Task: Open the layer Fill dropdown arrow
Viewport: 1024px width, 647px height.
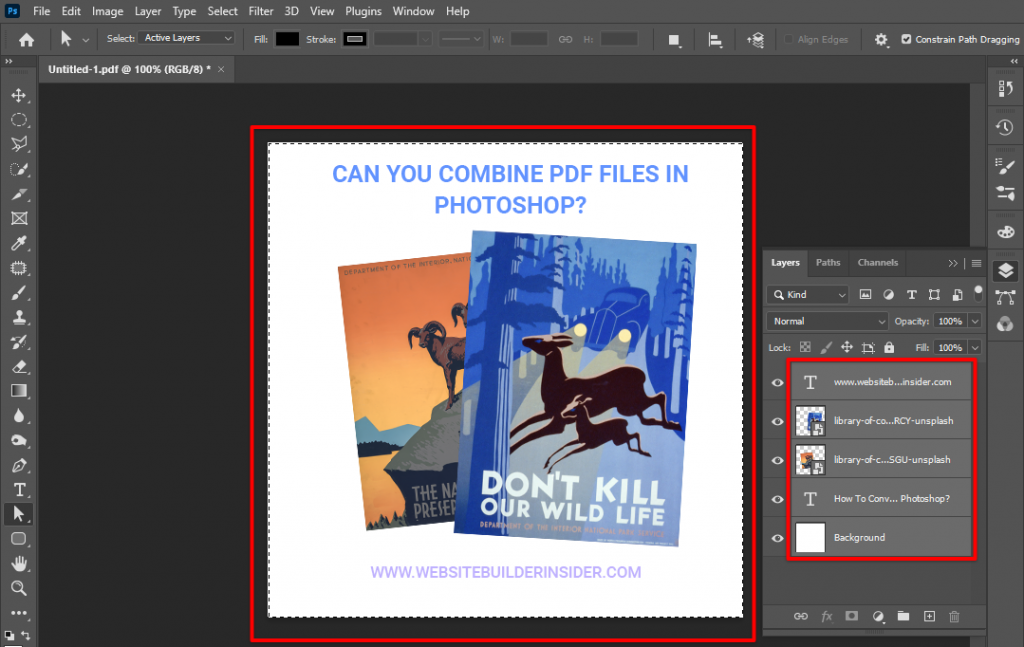Action: pos(974,347)
